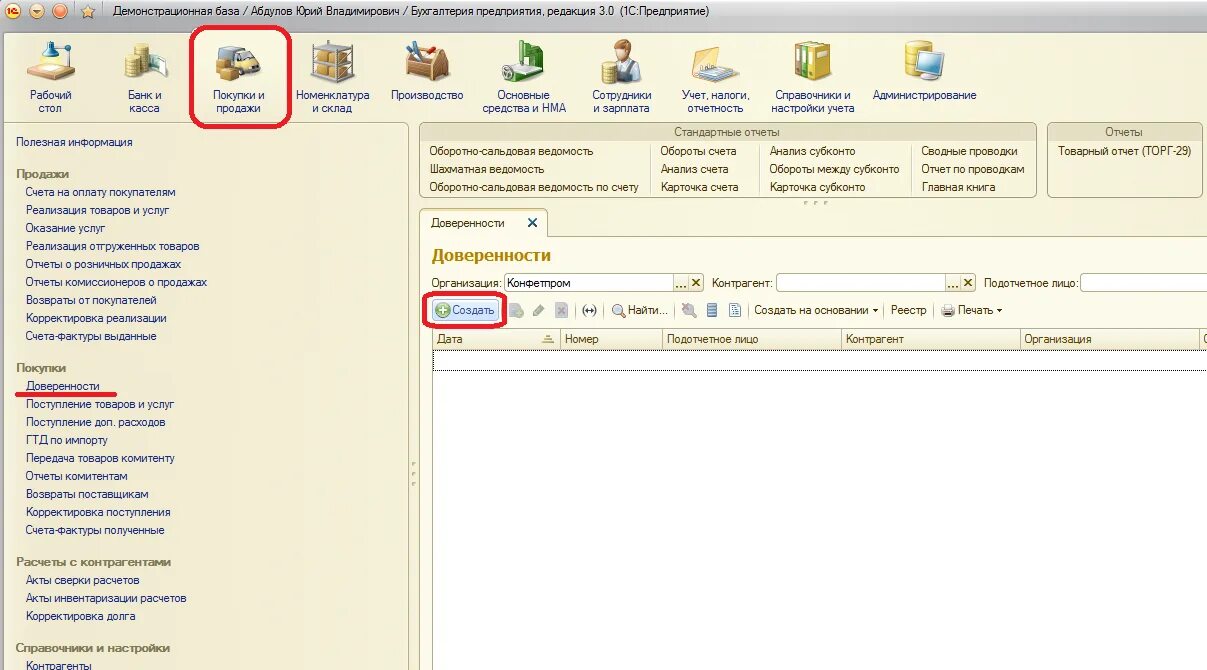Screen dimensions: 1207x670
Task: Open the Рабочий стол section
Action: pos(50,78)
